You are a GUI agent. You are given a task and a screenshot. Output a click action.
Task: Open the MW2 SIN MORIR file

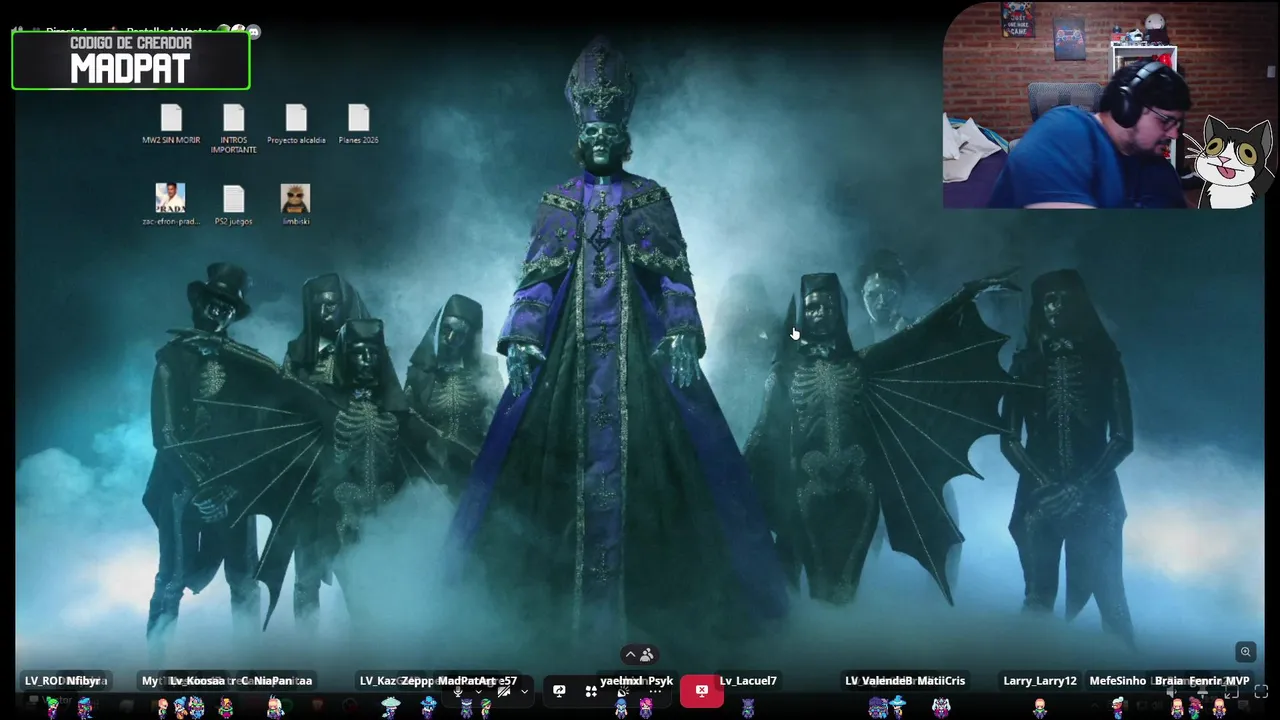click(x=171, y=125)
